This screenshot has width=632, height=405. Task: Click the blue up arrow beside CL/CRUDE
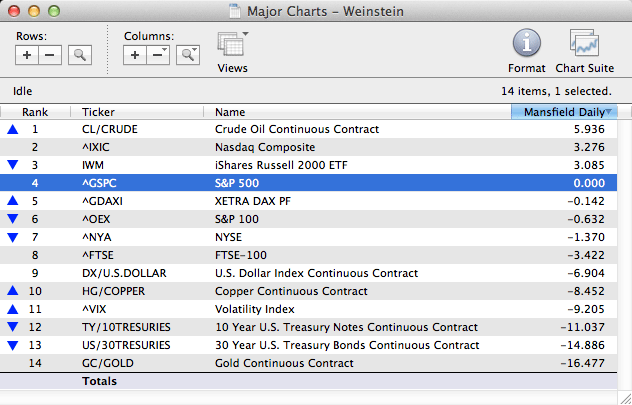12,129
